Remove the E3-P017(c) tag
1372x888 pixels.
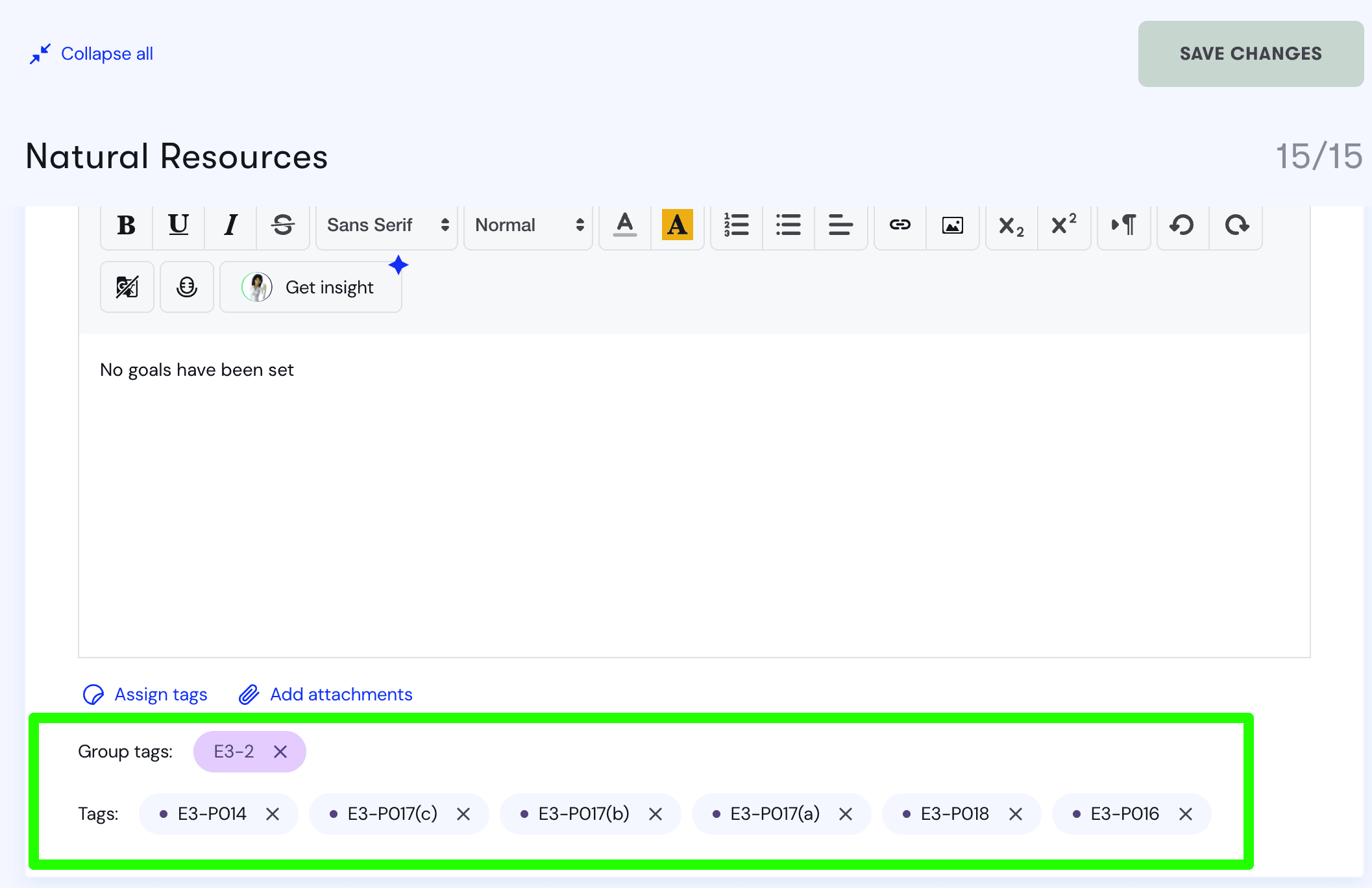point(463,814)
